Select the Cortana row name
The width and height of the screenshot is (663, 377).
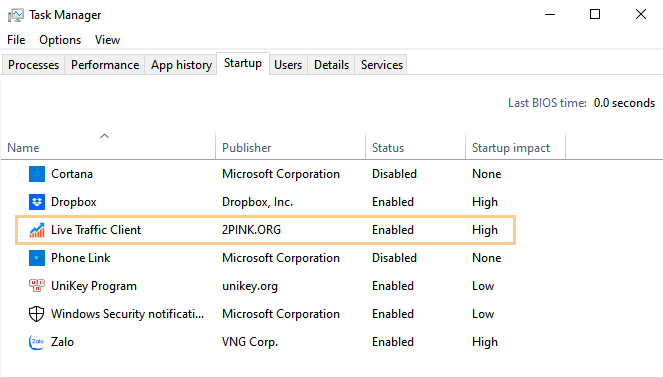(x=72, y=174)
